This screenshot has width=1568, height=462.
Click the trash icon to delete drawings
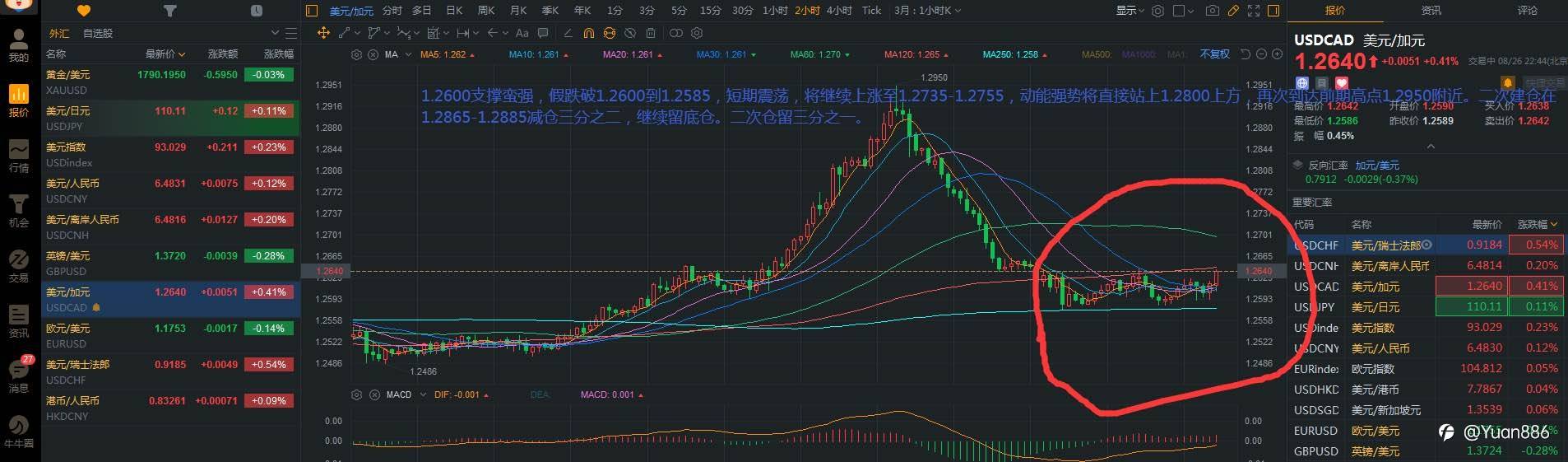[651, 33]
